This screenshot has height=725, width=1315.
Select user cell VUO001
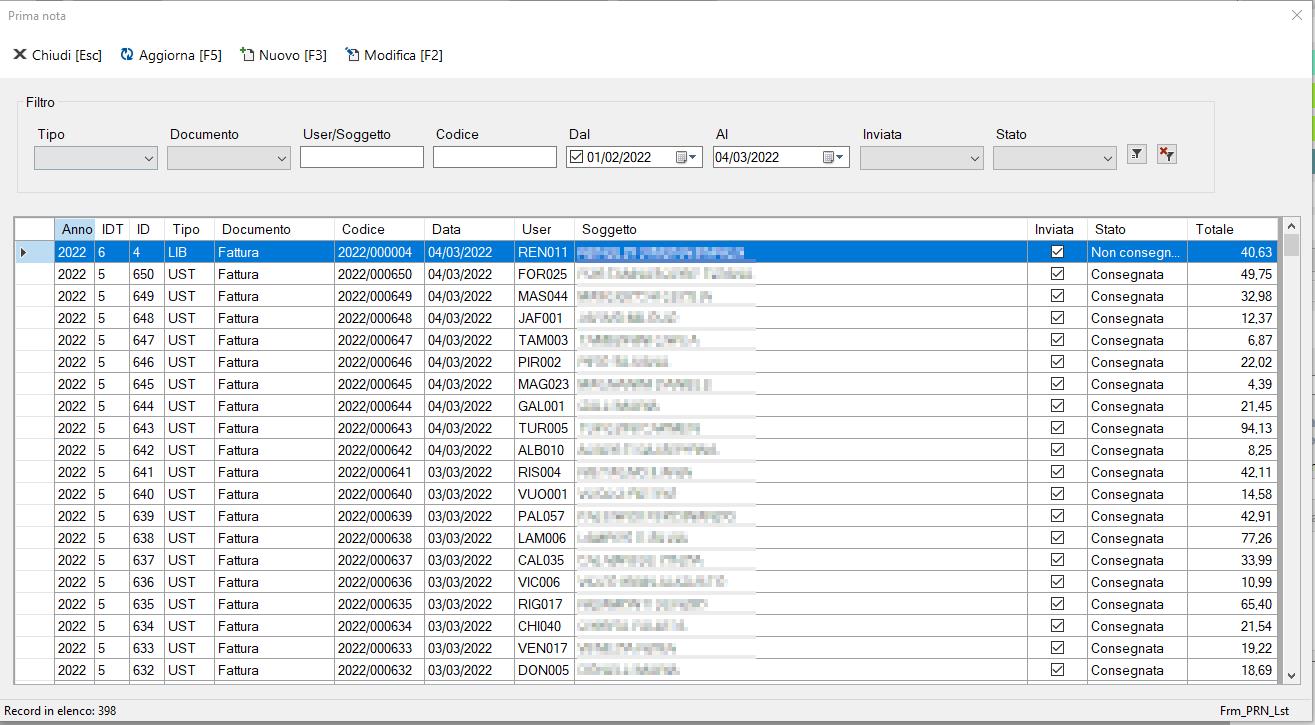tap(544, 494)
